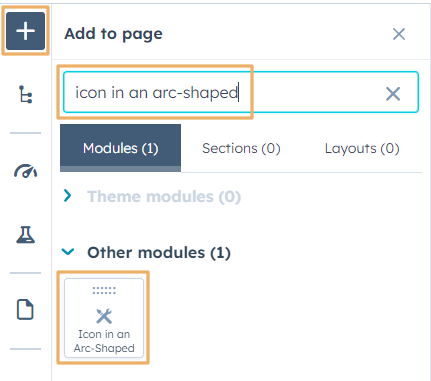Select the Test flask icon
This screenshot has width=431, height=381.
[25, 234]
